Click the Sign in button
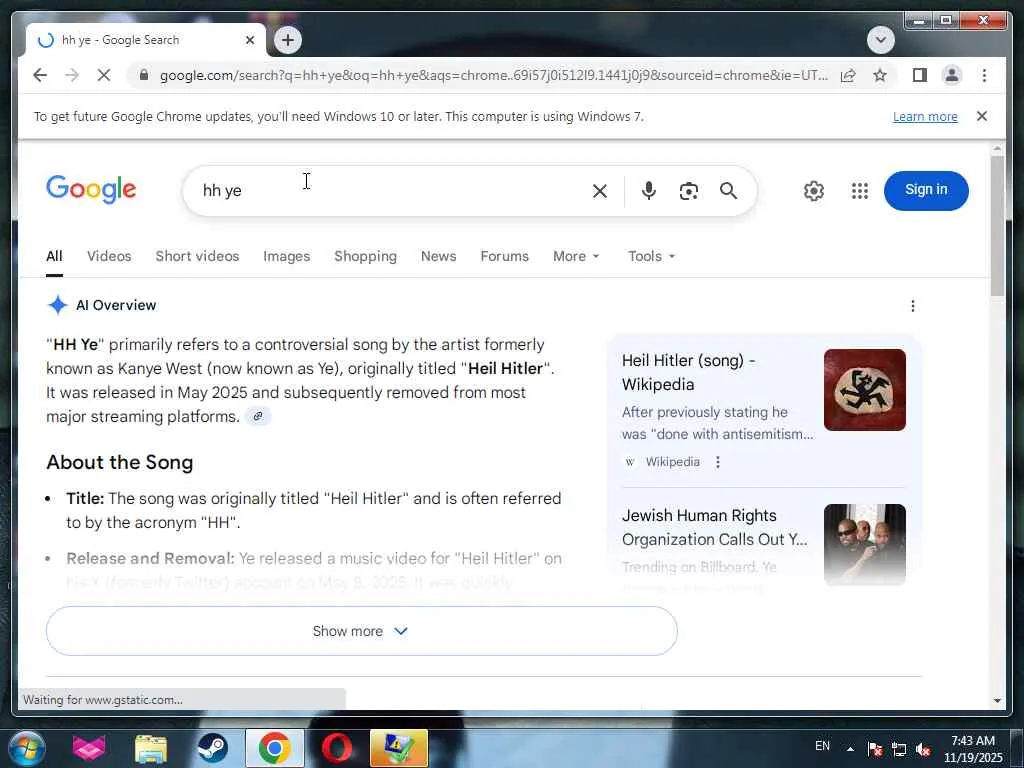Screen dimensions: 1024x768 click(926, 191)
